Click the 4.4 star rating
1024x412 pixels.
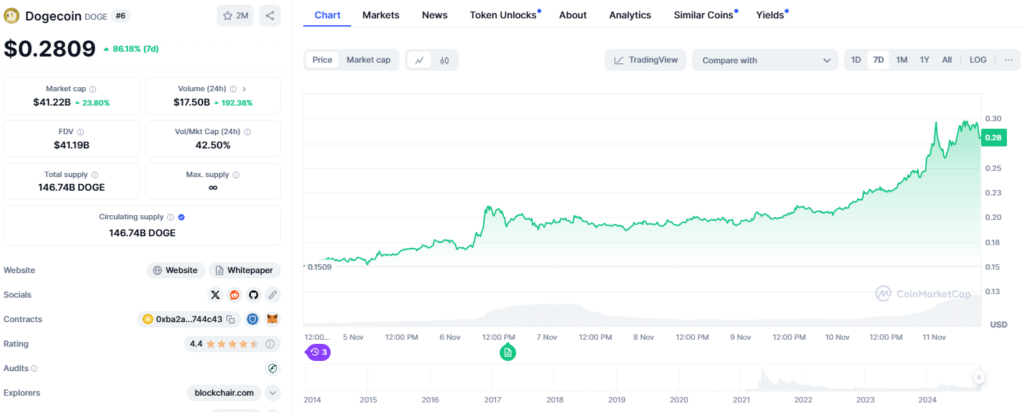point(225,343)
